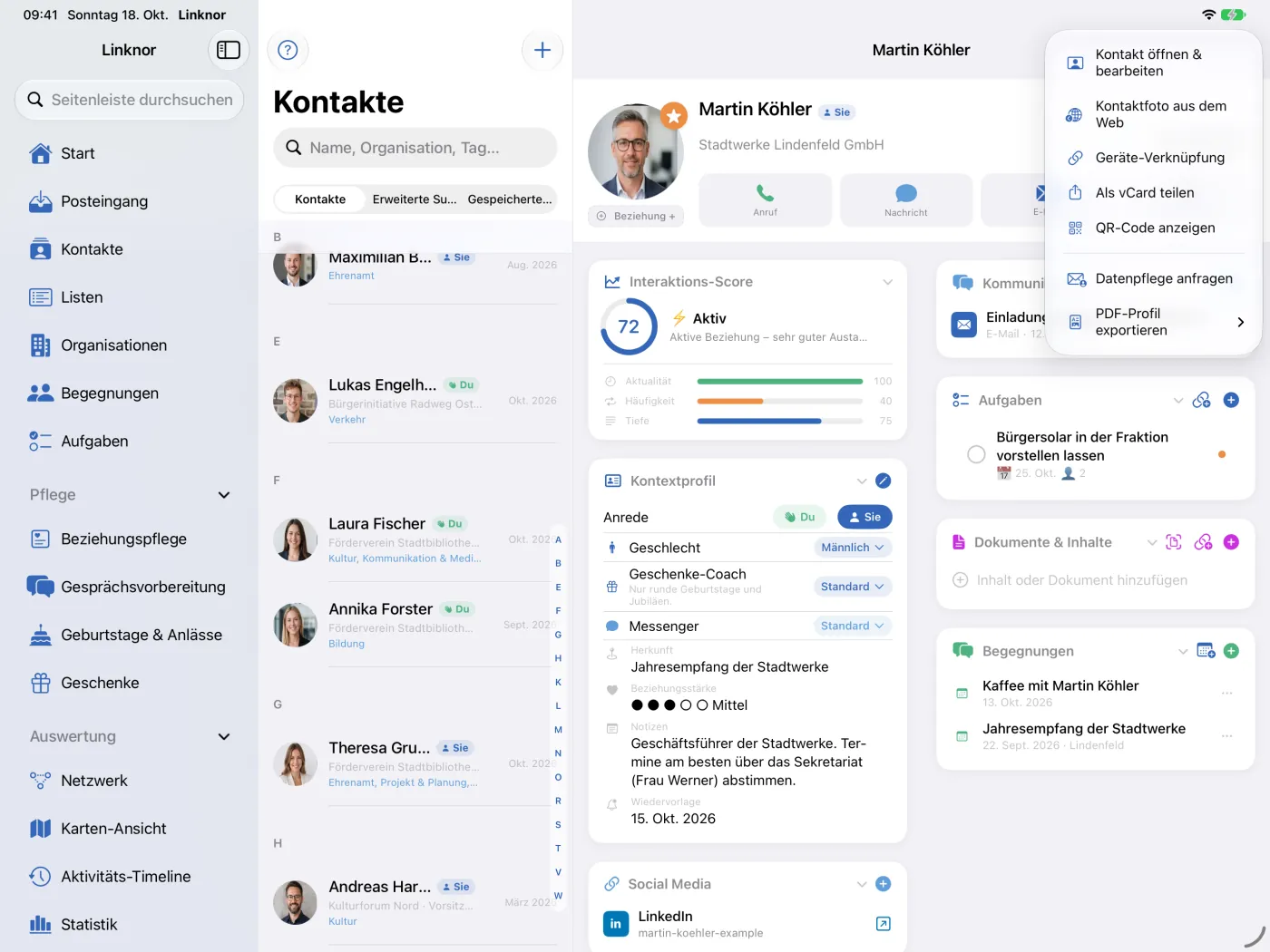Viewport: 1270px width, 952px height.
Task: Edit Kontextprofil with blue pencil icon
Action: (x=884, y=481)
